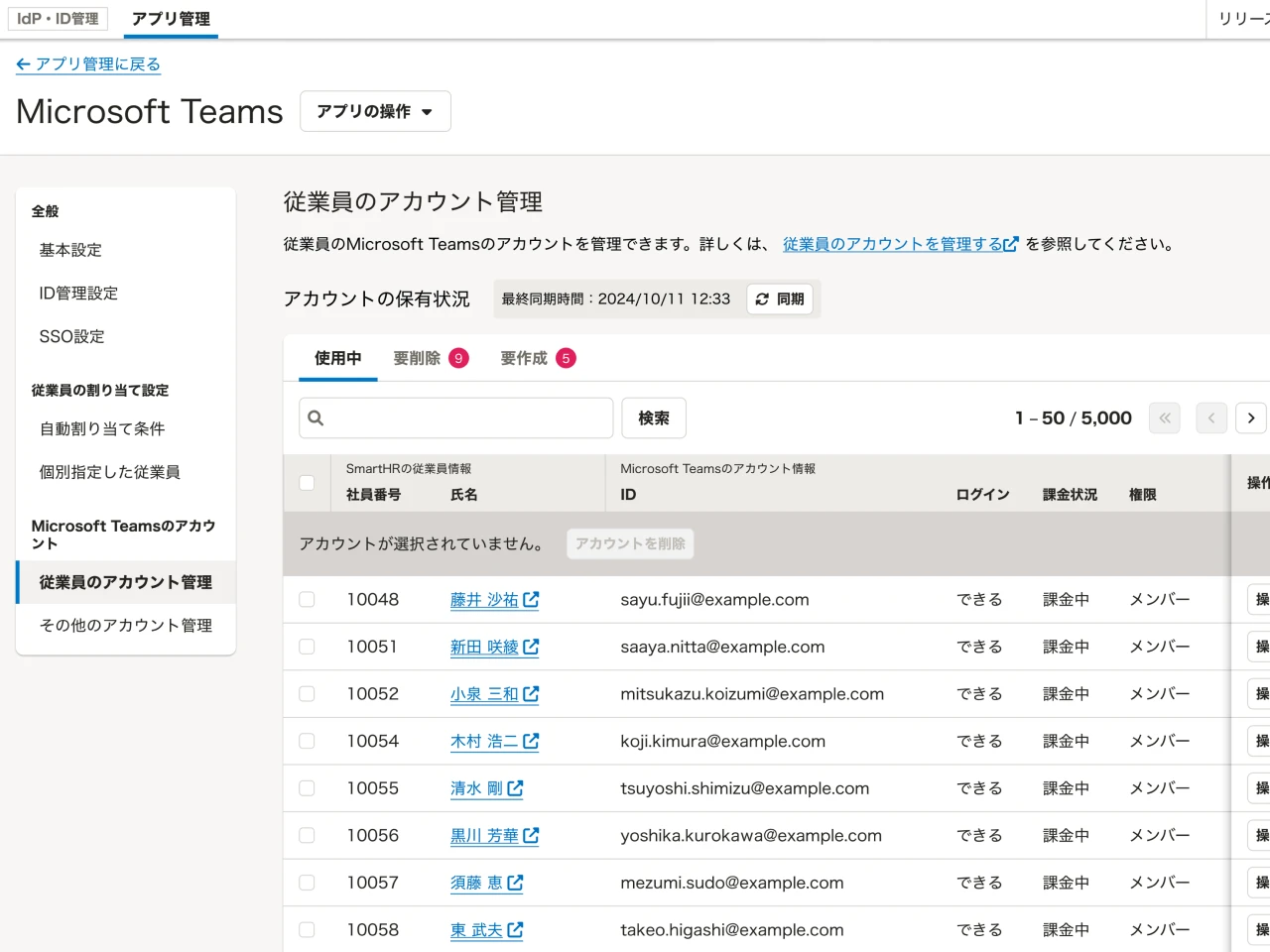The width and height of the screenshot is (1270, 952).
Task: Click the アカウントを削除 button
Action: coord(630,543)
